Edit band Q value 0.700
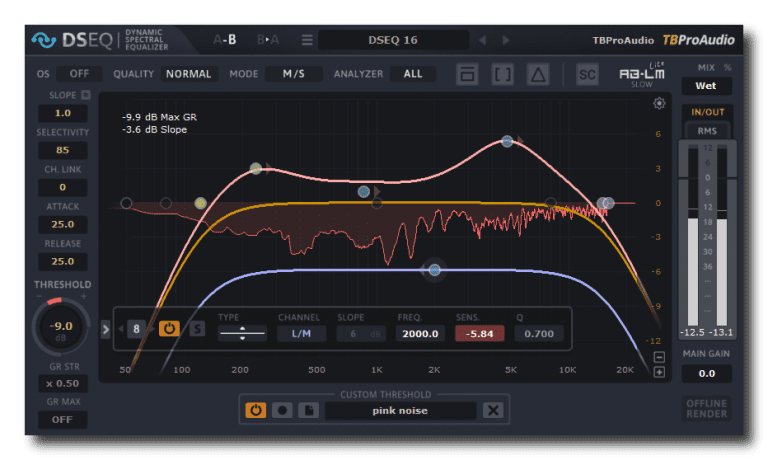Image resolution: width=768 pixels, height=460 pixels. pos(539,334)
